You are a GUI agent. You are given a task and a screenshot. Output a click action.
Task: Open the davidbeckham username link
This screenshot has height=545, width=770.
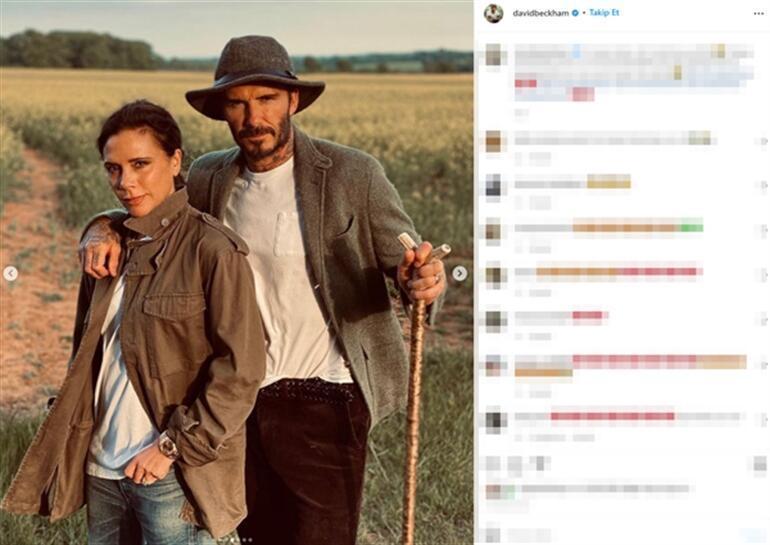click(x=541, y=13)
